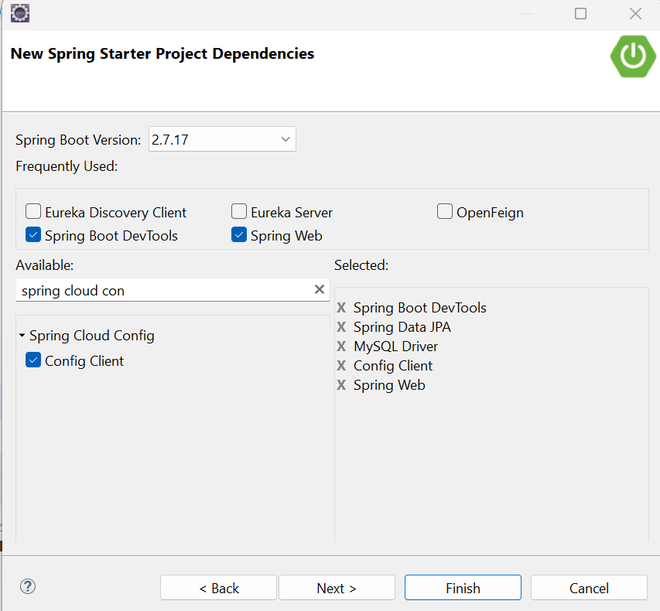Check the Eureka Server option
This screenshot has width=660, height=611.
point(239,212)
